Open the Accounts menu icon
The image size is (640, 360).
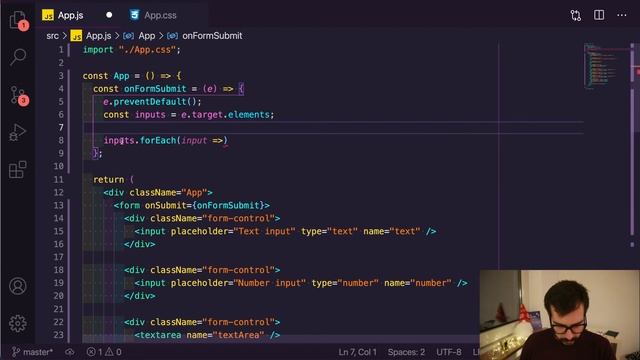[x=18, y=286]
